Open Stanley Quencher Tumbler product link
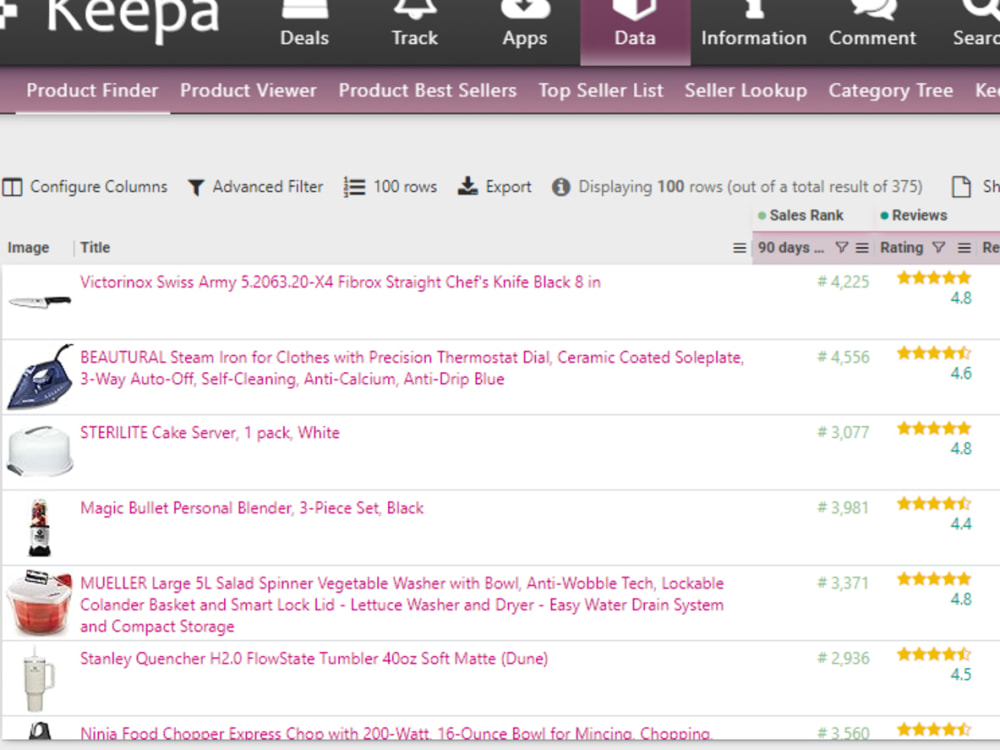Viewport: 1000px width, 750px height. (x=314, y=658)
